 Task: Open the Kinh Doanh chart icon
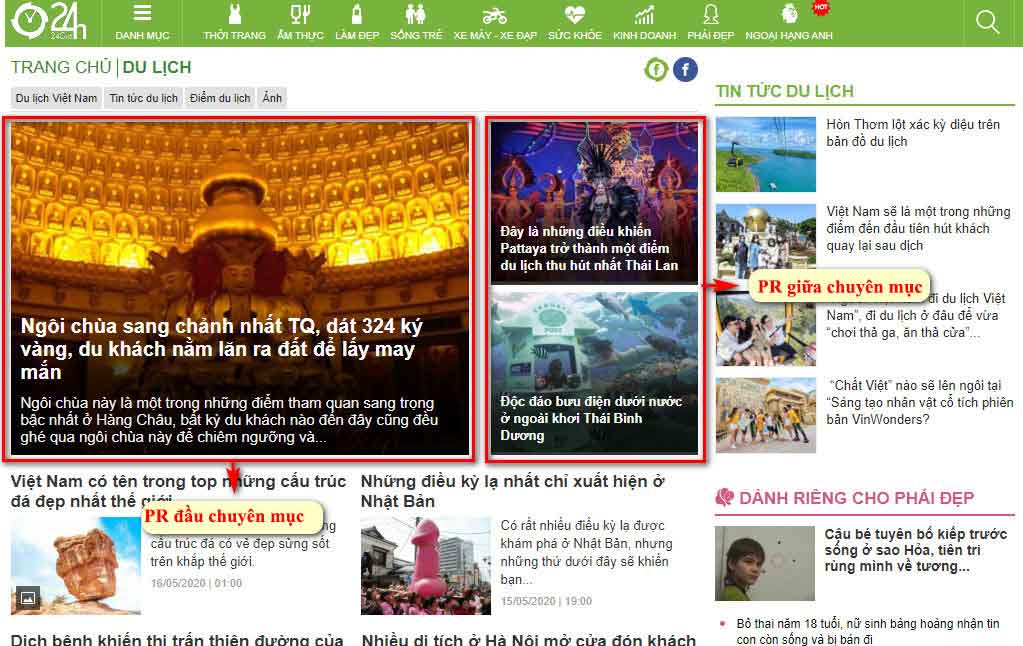644,15
